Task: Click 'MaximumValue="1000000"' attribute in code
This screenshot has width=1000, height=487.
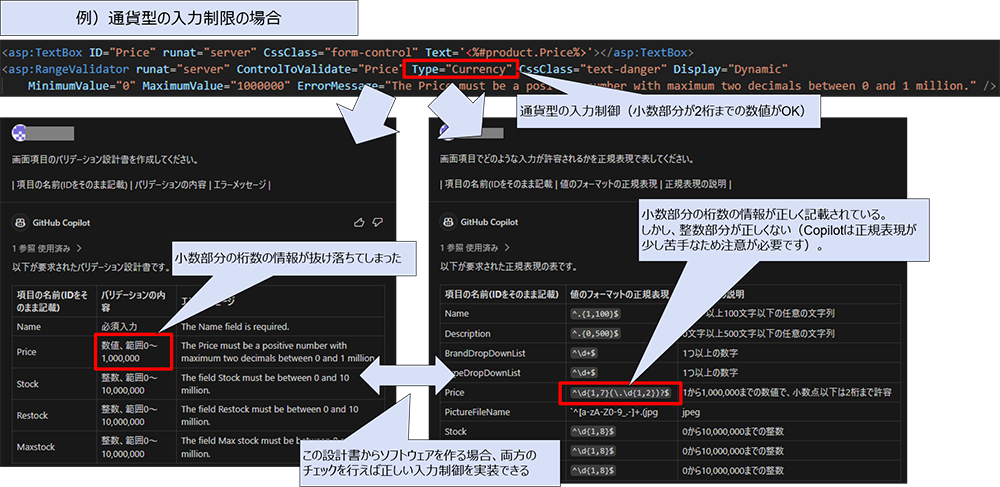Action: 217,85
